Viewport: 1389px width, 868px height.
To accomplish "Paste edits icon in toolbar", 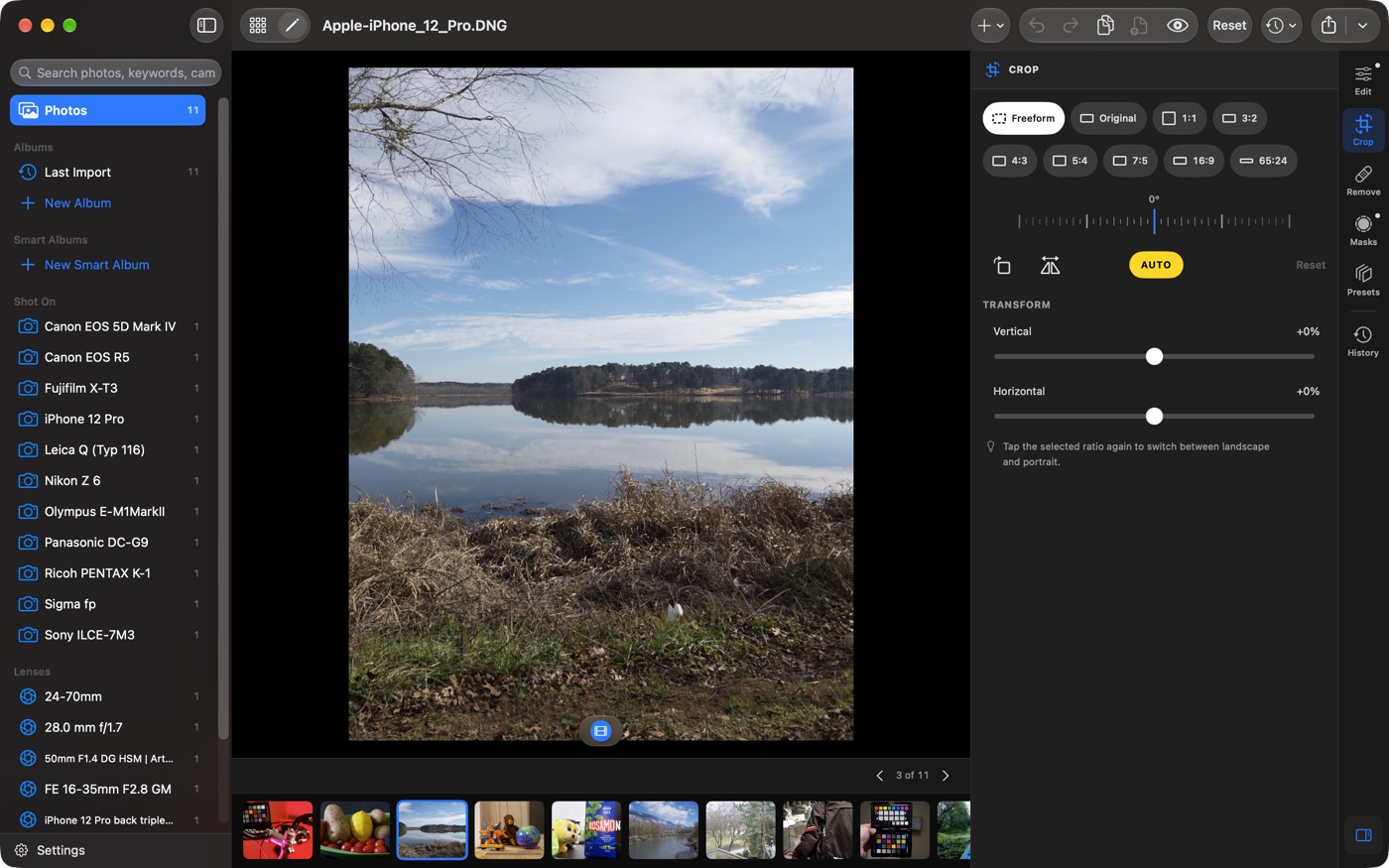I will coord(1139,26).
